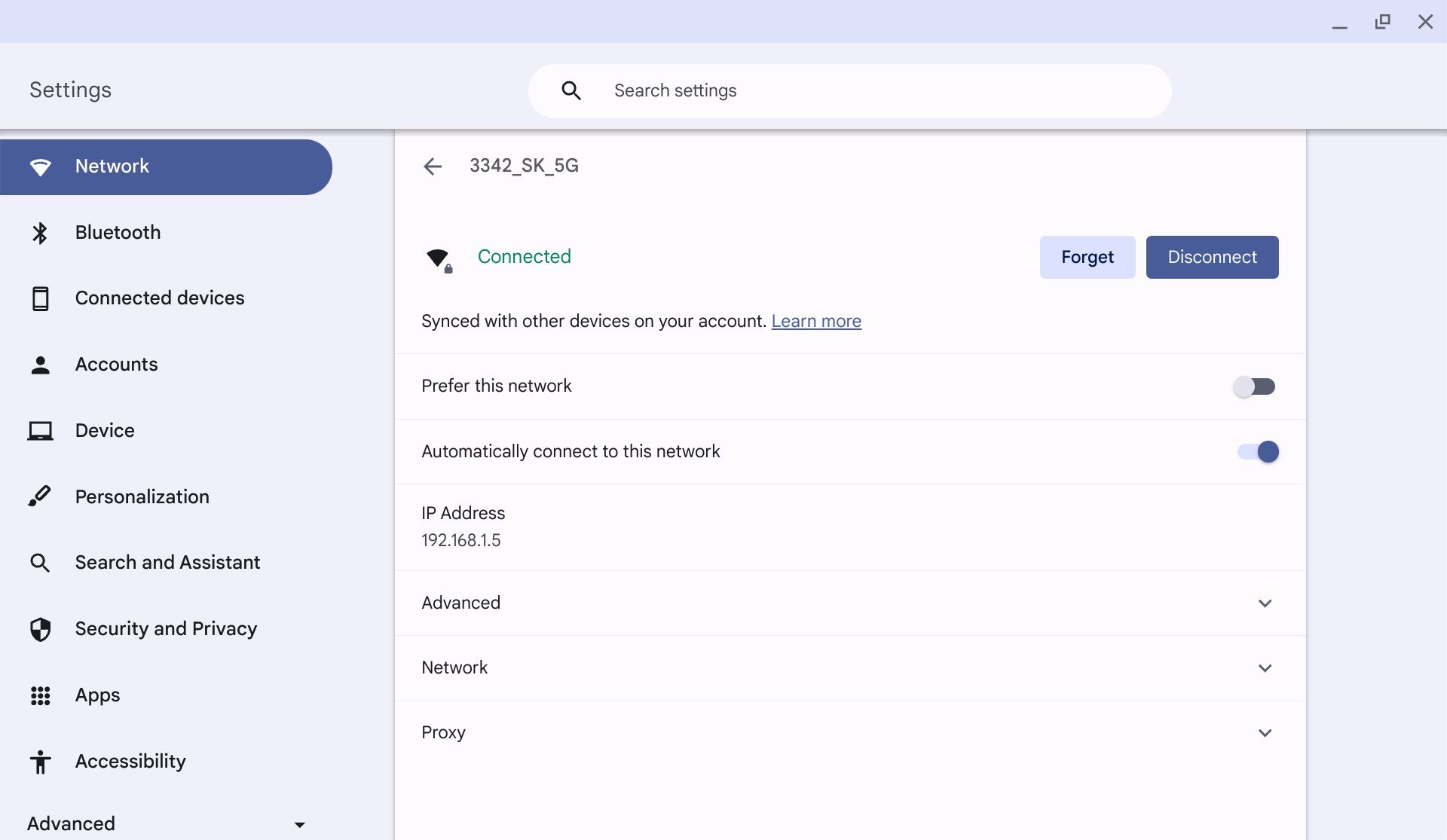1447x840 pixels.
Task: Click the Device laptop icon
Action: coord(40,431)
